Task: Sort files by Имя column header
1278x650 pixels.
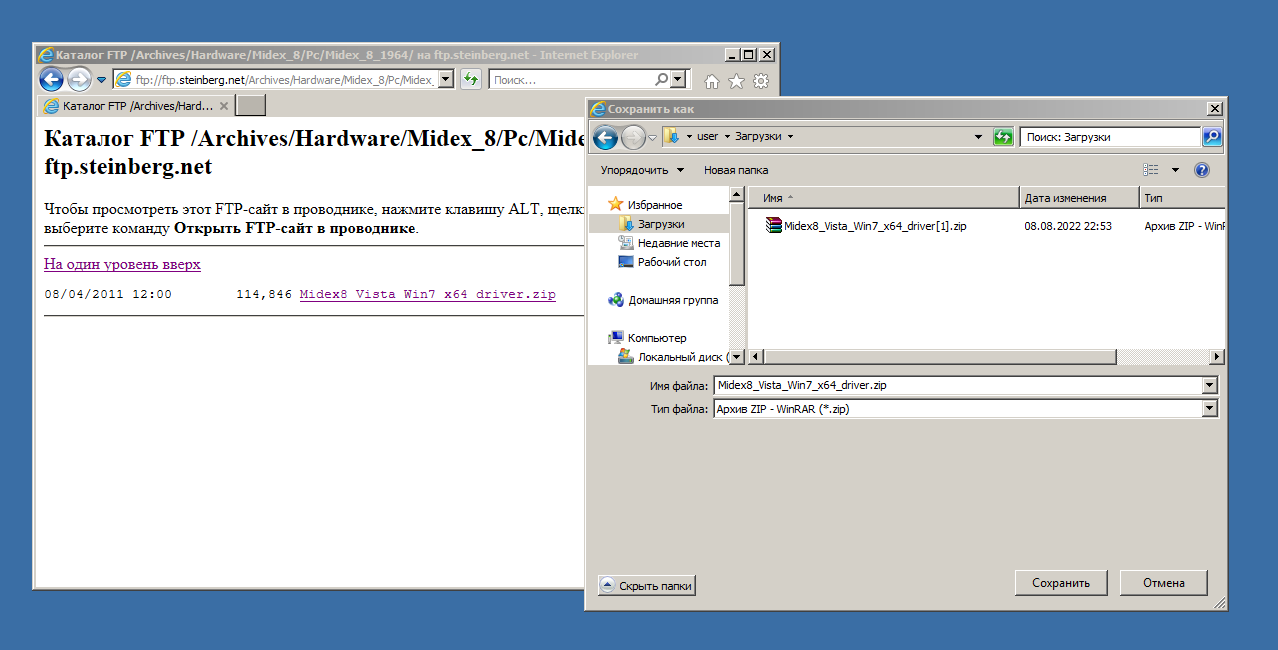Action: [x=884, y=198]
